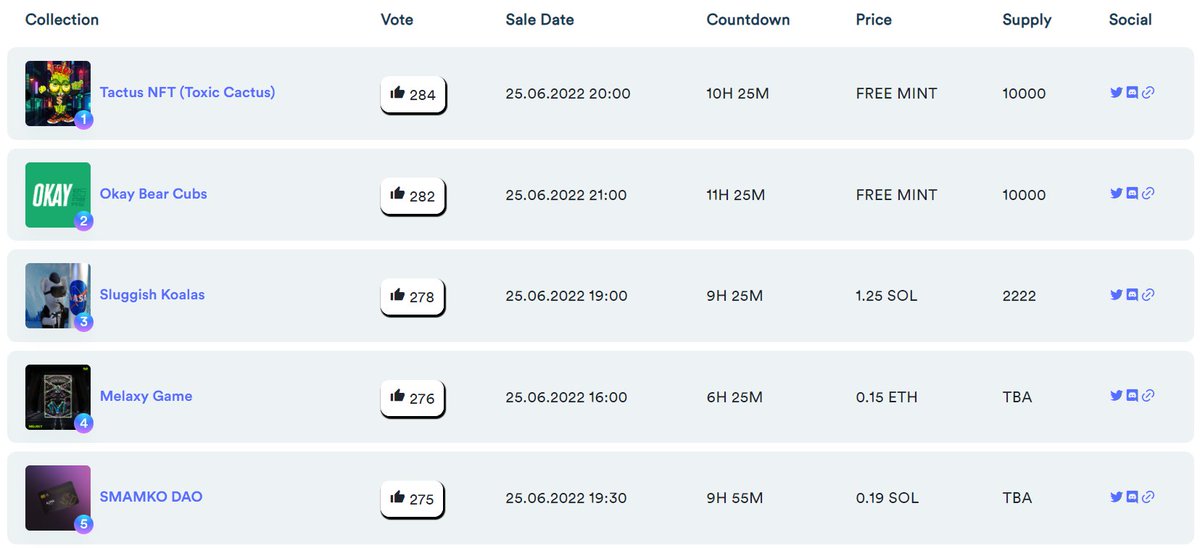Open Tactus NFT Twitter profile icon
1200x548 pixels.
[1116, 93]
